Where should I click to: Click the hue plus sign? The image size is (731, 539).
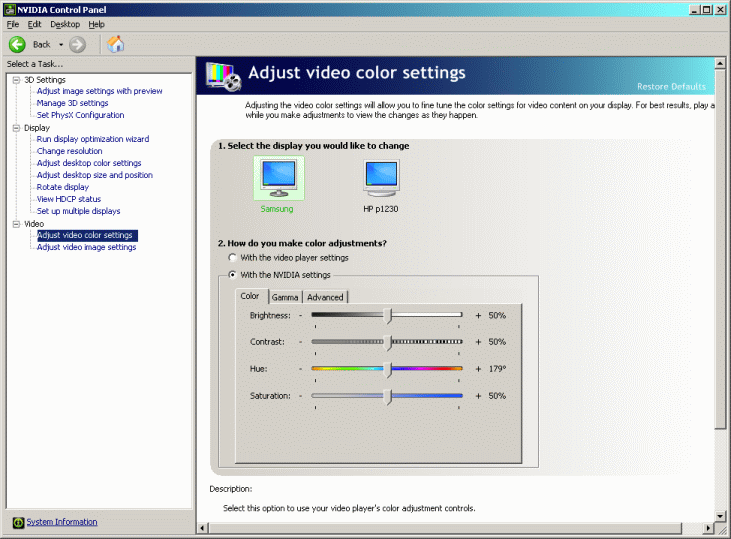tap(478, 369)
